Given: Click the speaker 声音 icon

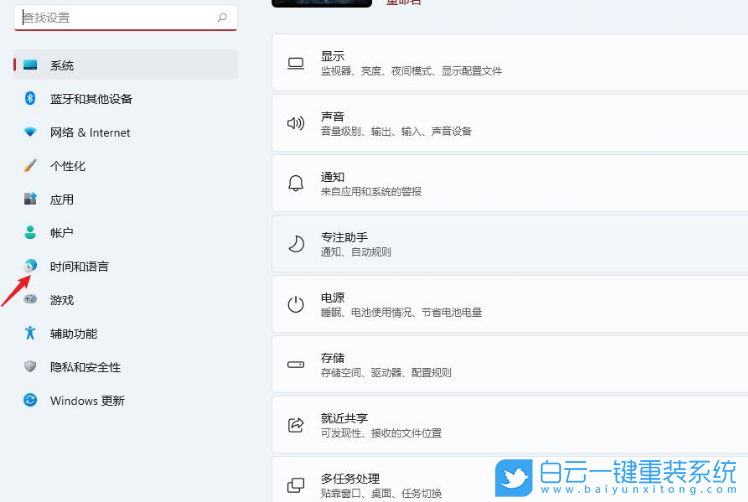Looking at the screenshot, I should (x=296, y=124).
